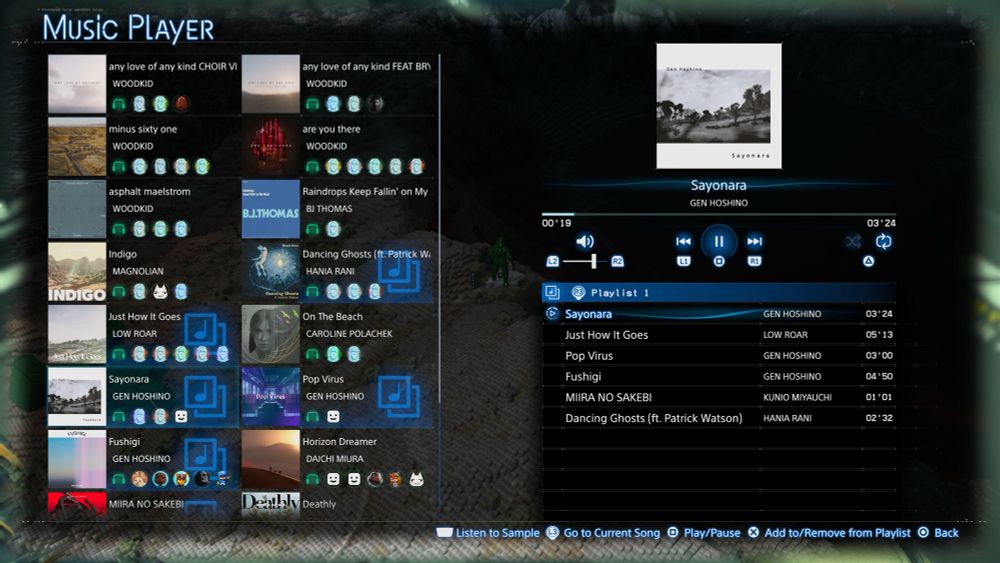Click the Fushigi album cover

(77, 458)
